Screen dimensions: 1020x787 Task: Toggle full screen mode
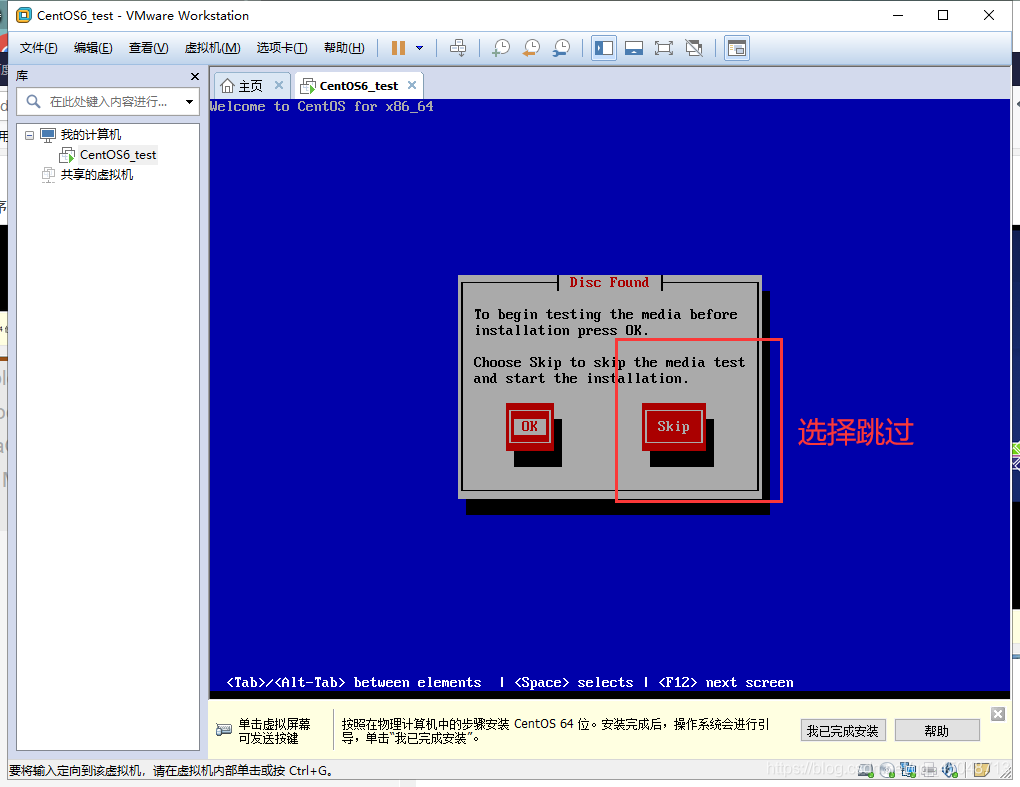click(x=663, y=47)
